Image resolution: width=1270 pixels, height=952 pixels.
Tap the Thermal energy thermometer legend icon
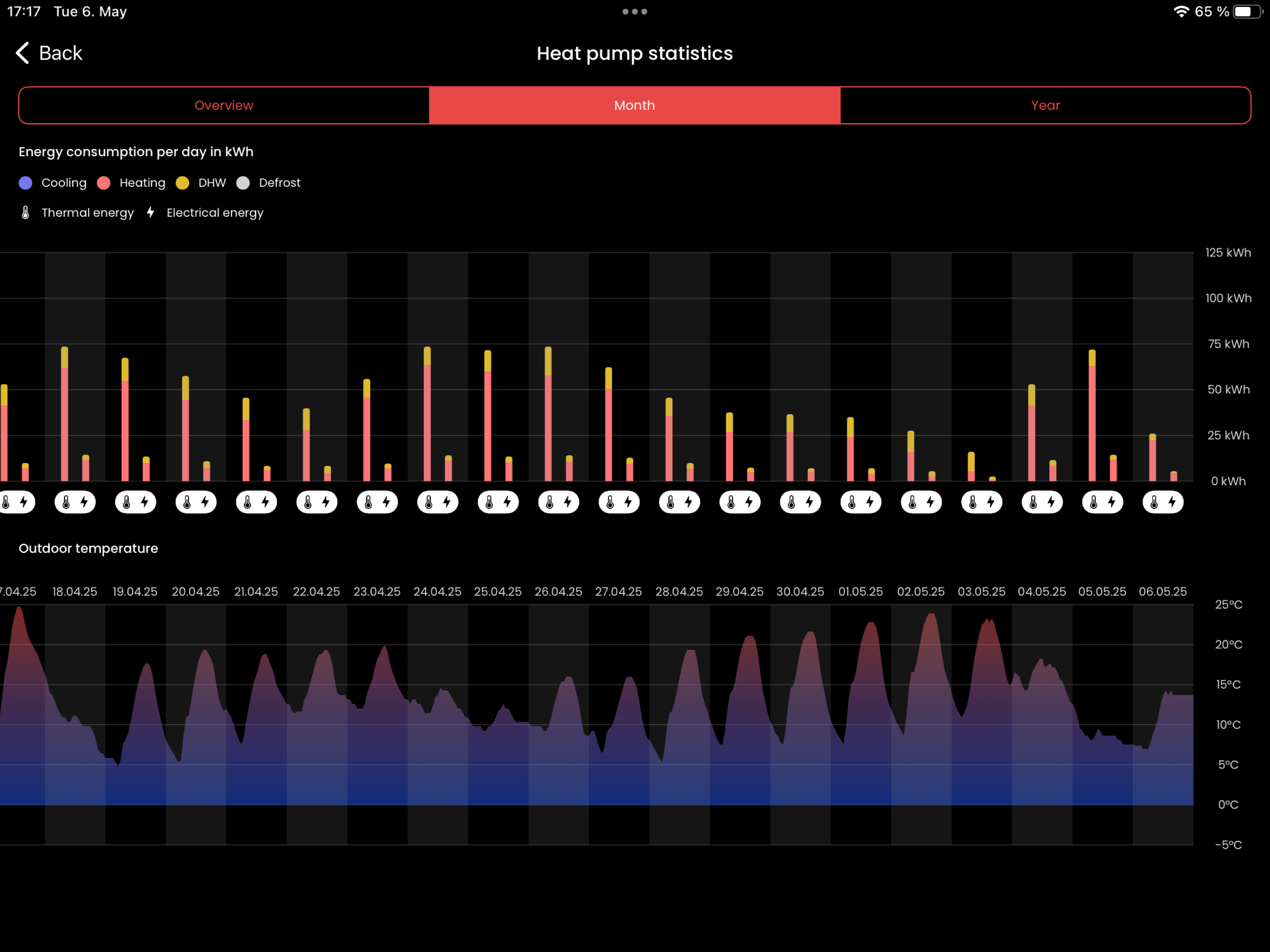tap(25, 213)
